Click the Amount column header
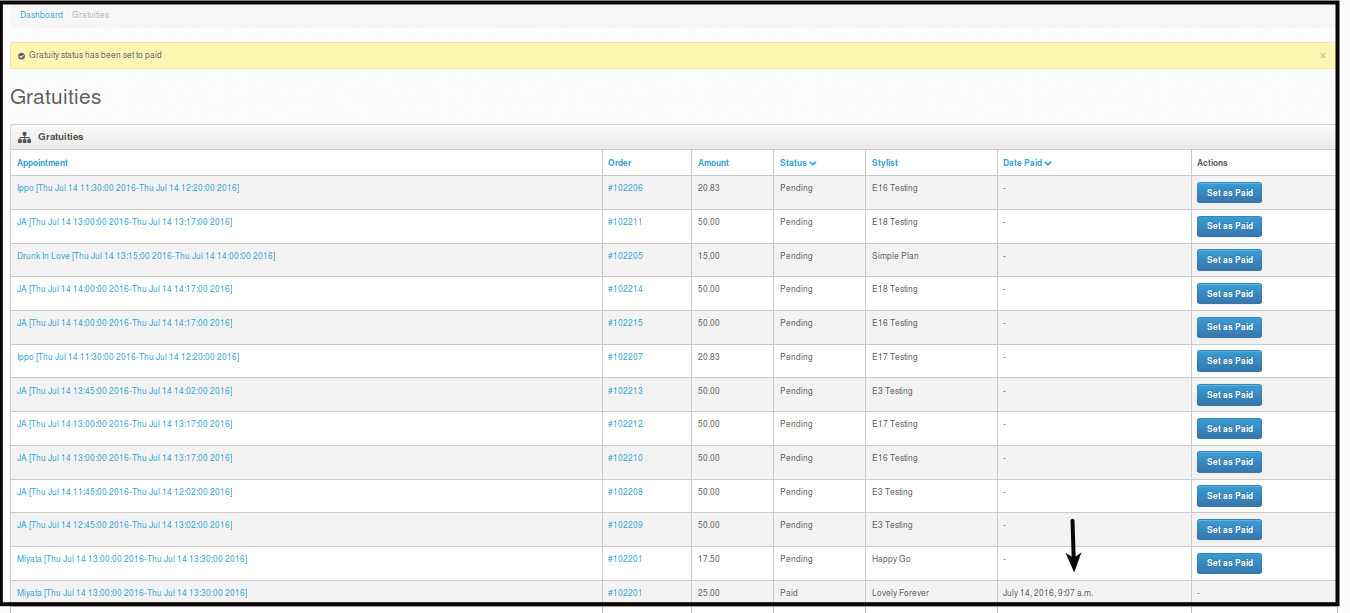 coord(714,163)
